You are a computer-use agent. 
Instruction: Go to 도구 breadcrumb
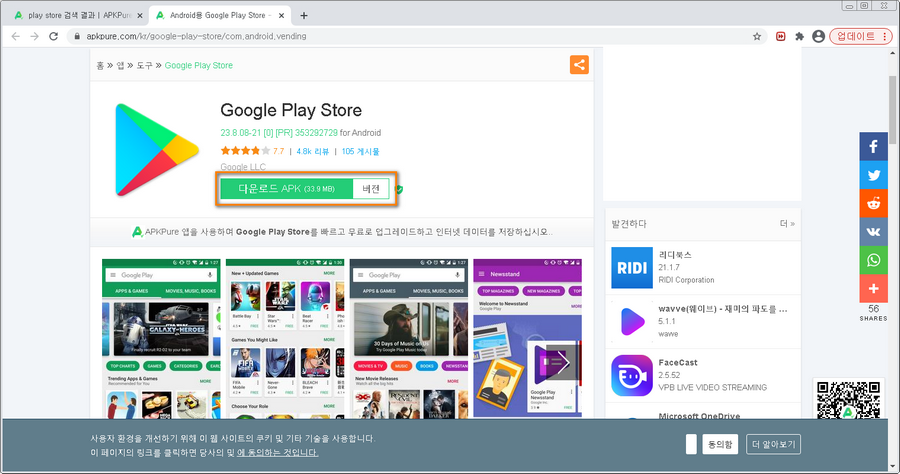coord(144,65)
